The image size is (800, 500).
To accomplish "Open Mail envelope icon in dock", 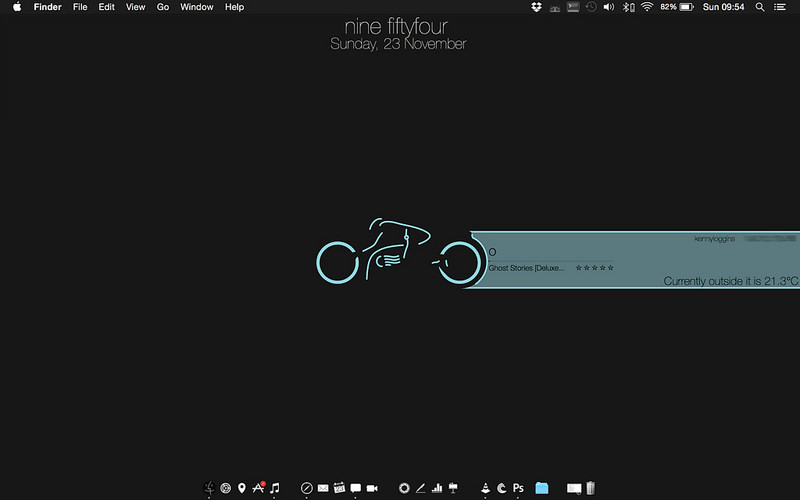I will [323, 488].
